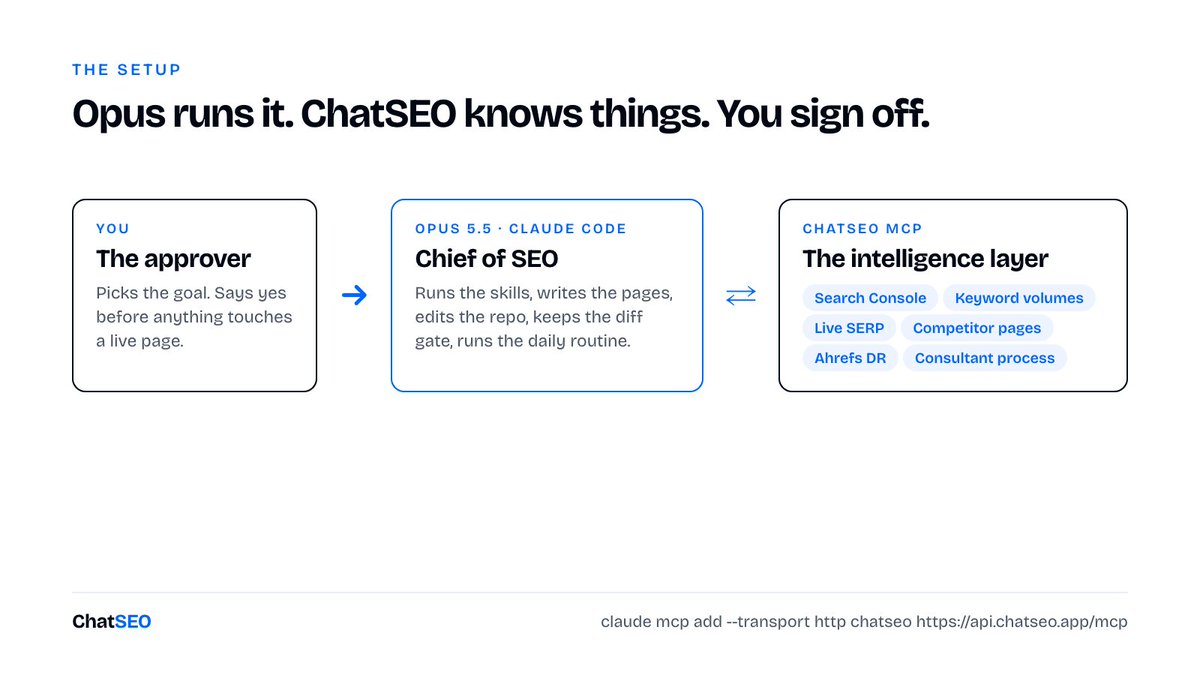
Task: Pick the Competitor pages tag
Action: pyautogui.click(x=977, y=328)
